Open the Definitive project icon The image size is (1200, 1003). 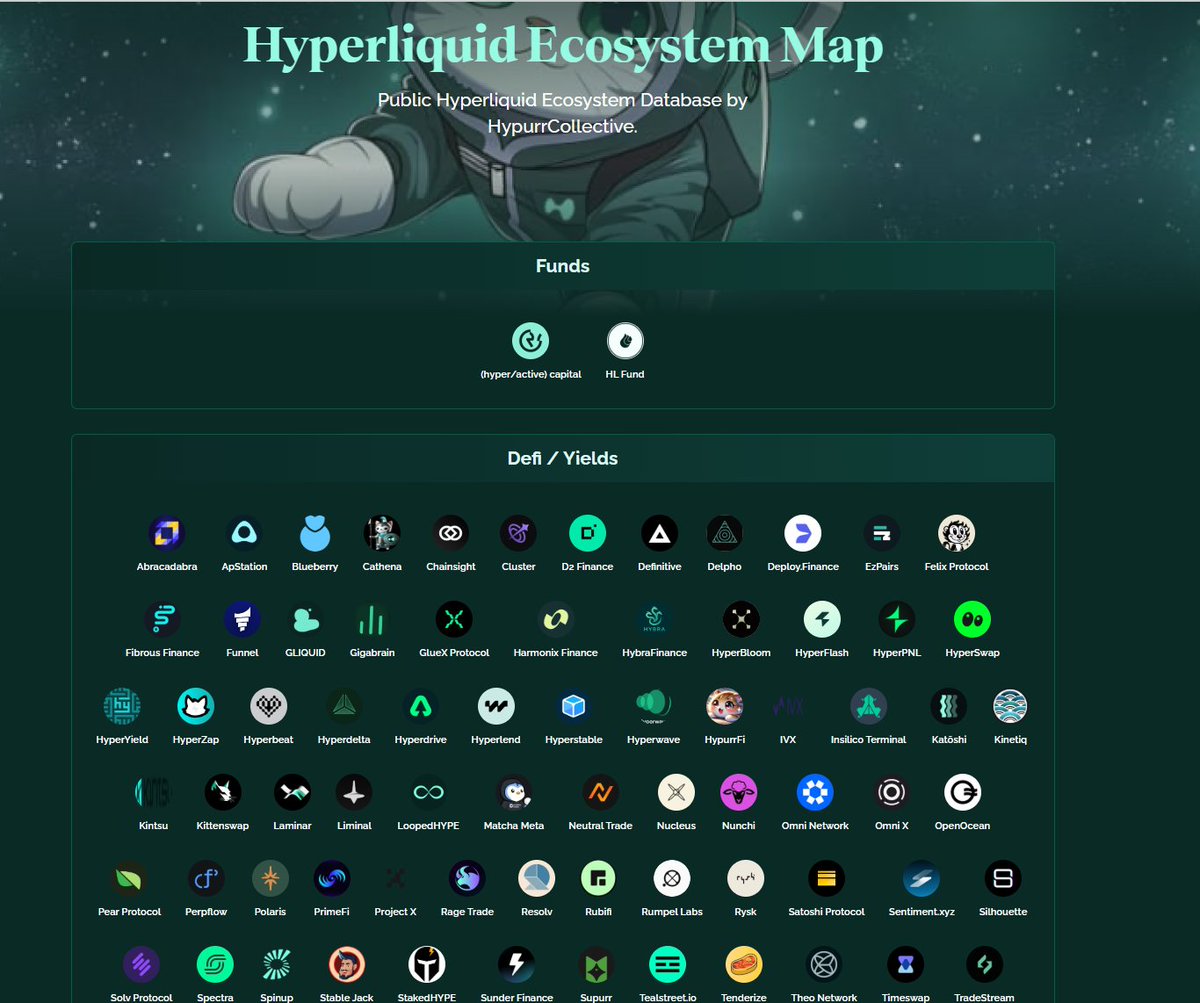(660, 534)
